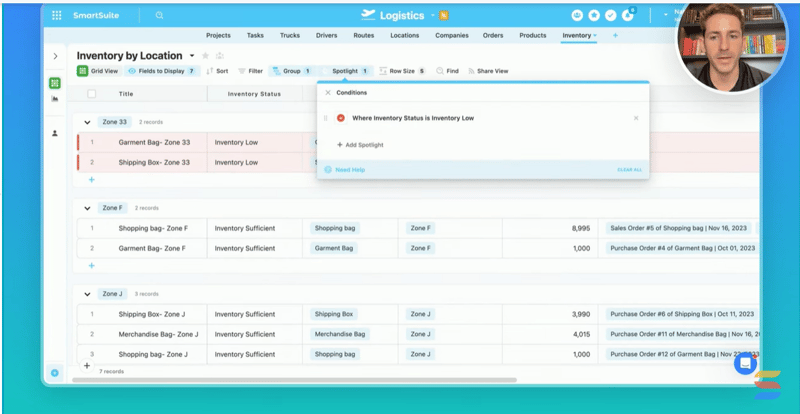Click the Share View button
Viewport: 800px width, 414px height.
tap(488, 71)
